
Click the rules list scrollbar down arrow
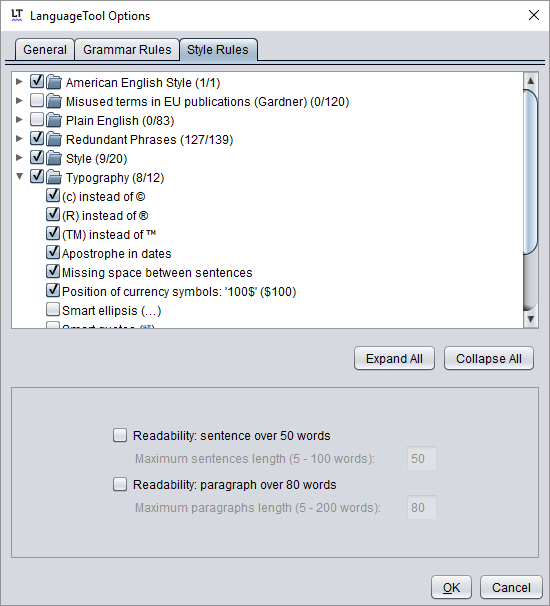(530, 319)
